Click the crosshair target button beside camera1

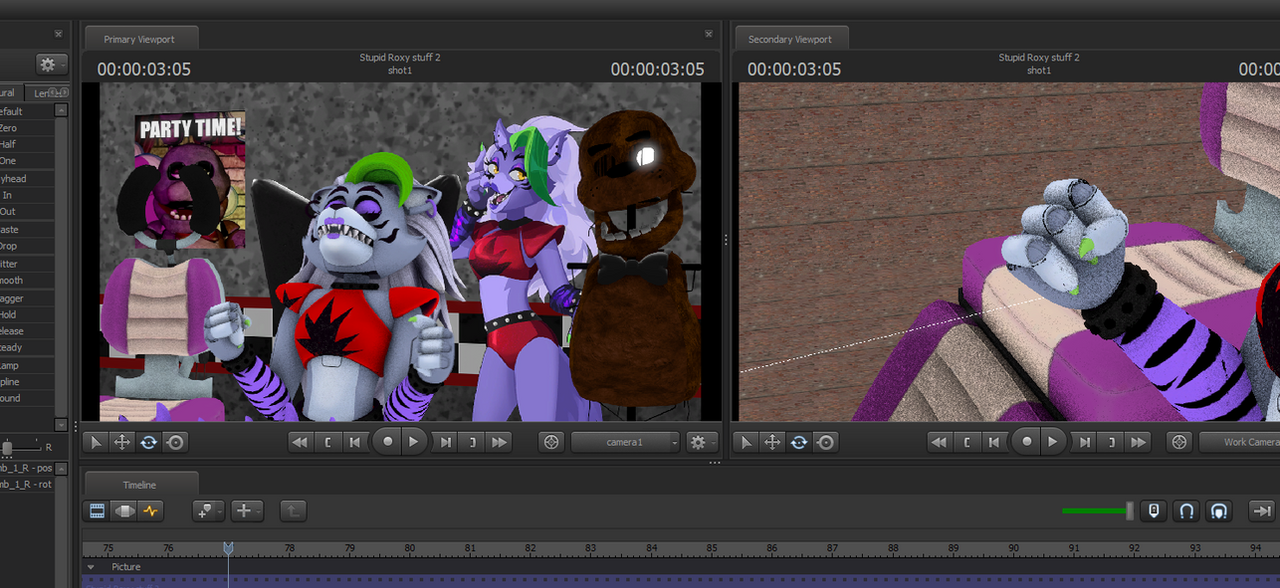[x=551, y=441]
